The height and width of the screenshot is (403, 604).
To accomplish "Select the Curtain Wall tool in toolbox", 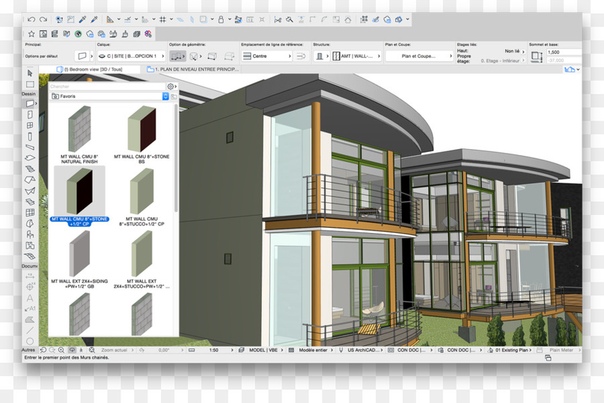I will click(30, 213).
